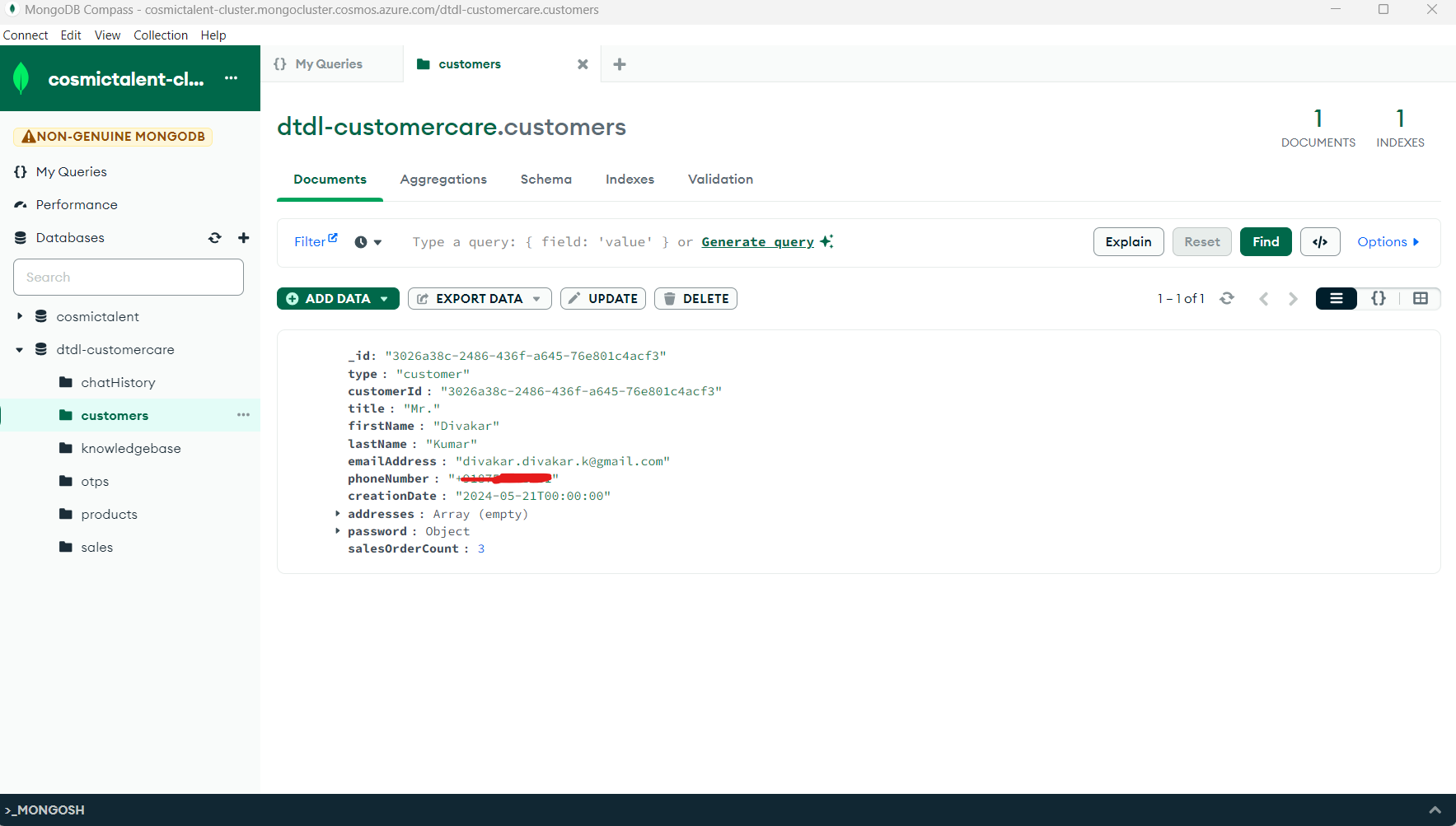The image size is (1456, 826).
Task: Click the AI sparkle icon beside Generate query
Action: click(x=826, y=241)
